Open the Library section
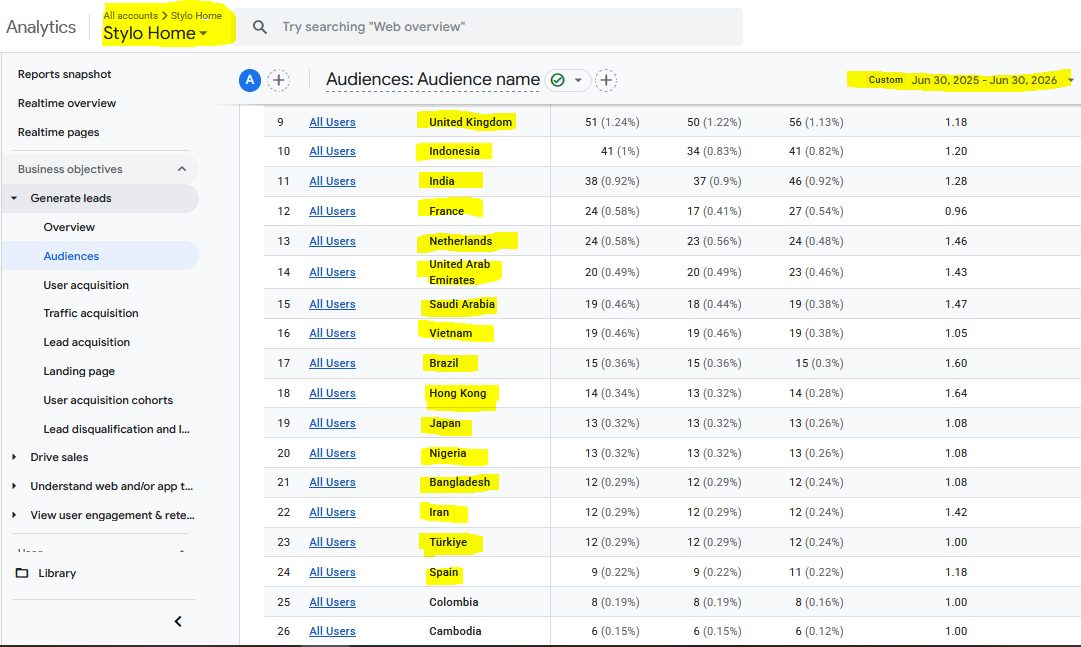This screenshot has width=1081, height=647. (x=57, y=573)
